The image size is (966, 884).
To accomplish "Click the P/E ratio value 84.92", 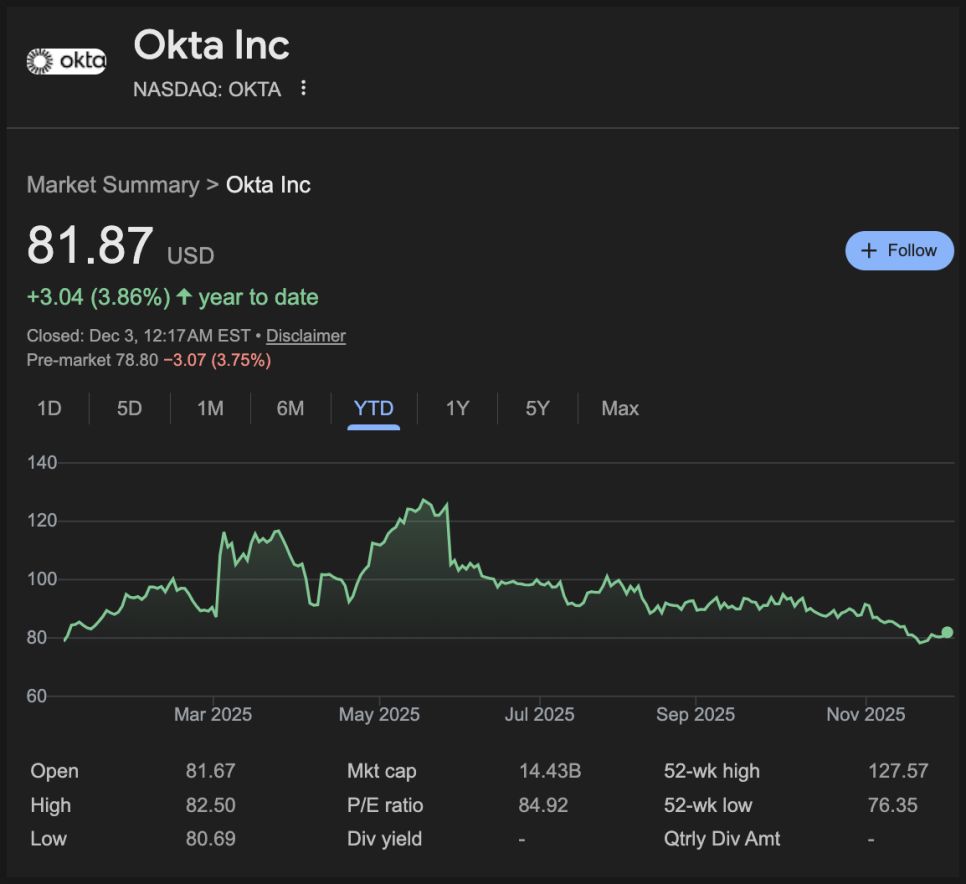I will pyautogui.click(x=543, y=805).
